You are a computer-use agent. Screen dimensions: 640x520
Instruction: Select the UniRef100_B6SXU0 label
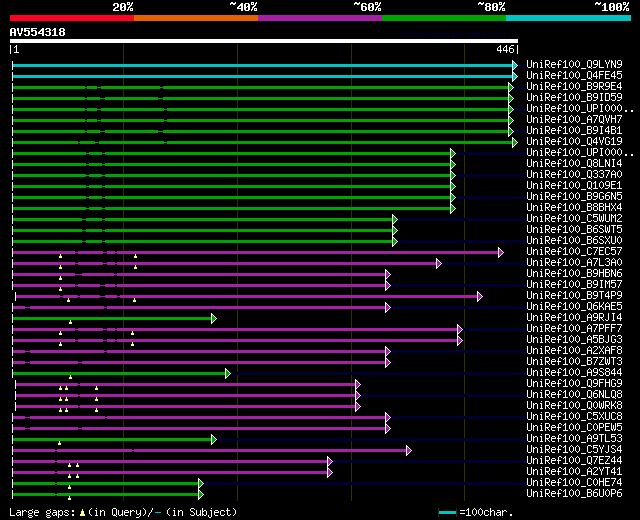[x=574, y=240]
